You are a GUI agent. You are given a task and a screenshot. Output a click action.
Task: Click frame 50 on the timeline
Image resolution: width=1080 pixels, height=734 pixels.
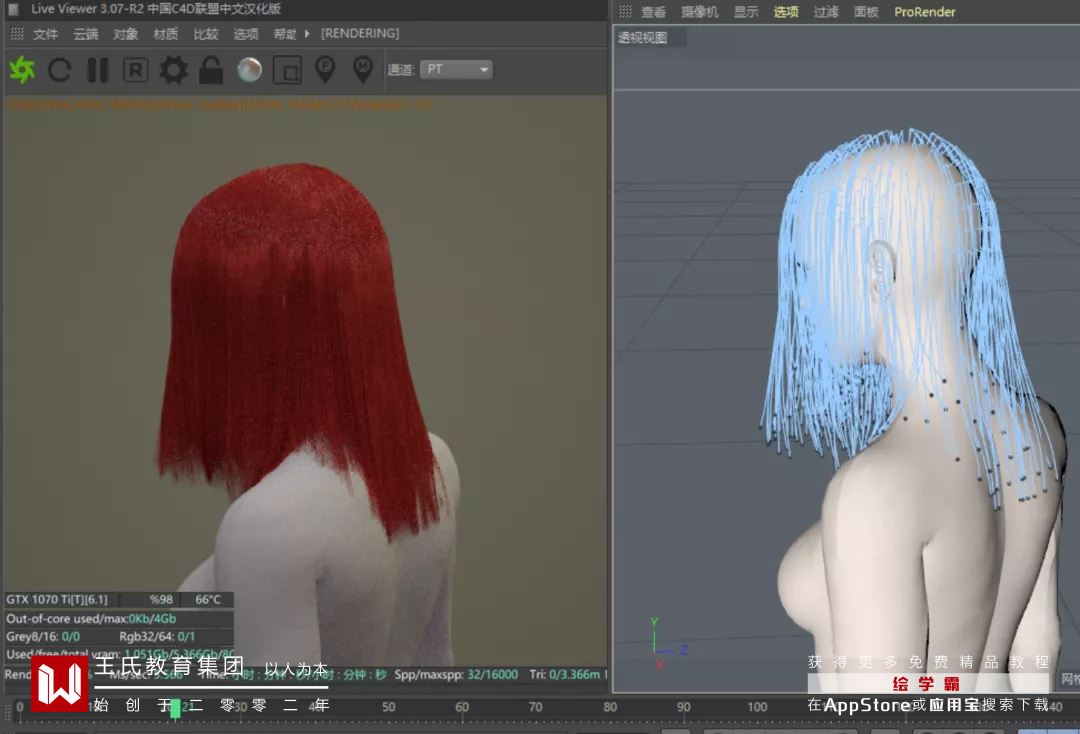(388, 706)
